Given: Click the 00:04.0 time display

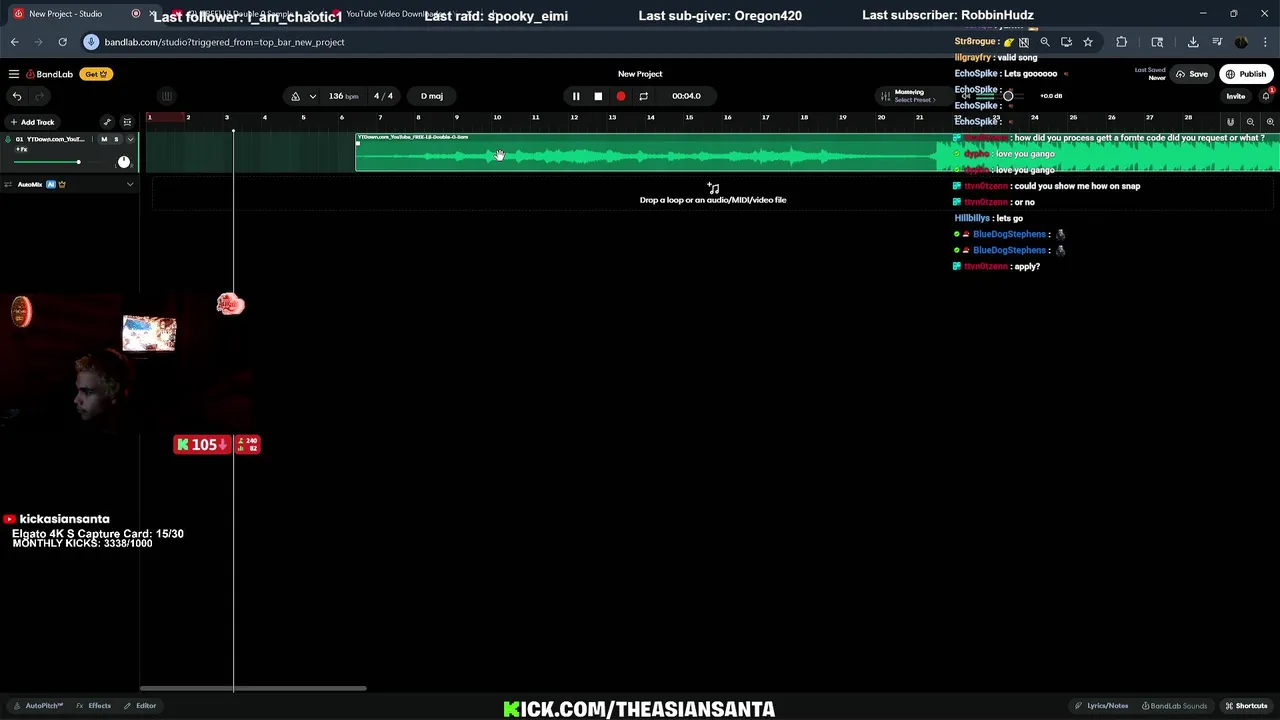Looking at the screenshot, I should (686, 96).
